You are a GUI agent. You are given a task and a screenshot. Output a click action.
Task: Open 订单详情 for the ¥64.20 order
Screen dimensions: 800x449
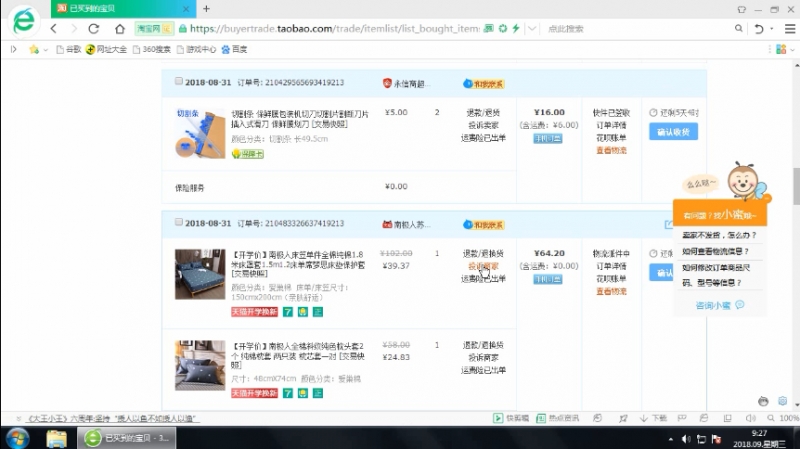click(x=611, y=266)
